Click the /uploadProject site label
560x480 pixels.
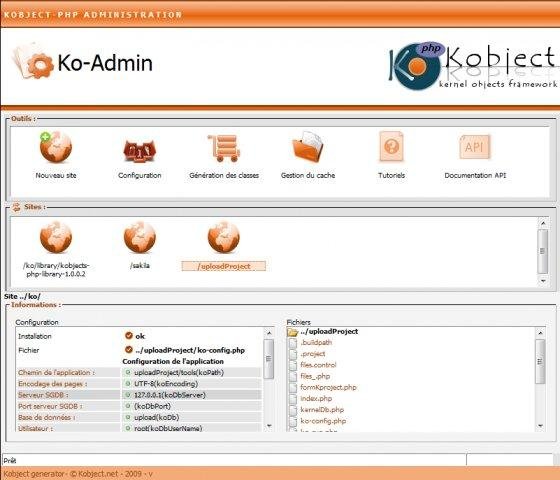[x=224, y=266]
